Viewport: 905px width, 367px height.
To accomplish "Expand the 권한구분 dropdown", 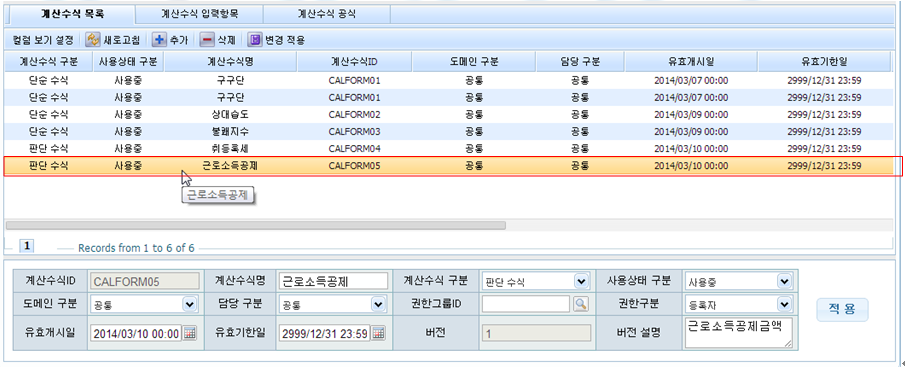I will (784, 304).
